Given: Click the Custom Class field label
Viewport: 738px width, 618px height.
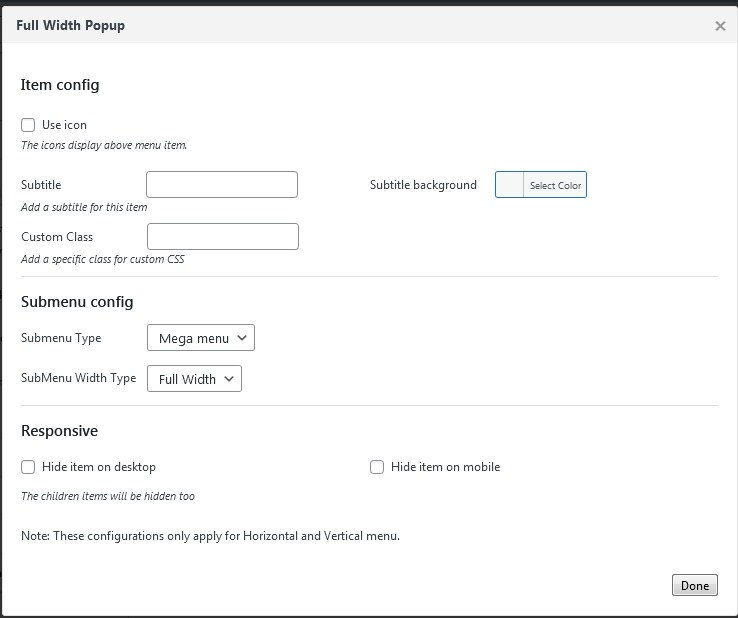Looking at the screenshot, I should [x=57, y=237].
